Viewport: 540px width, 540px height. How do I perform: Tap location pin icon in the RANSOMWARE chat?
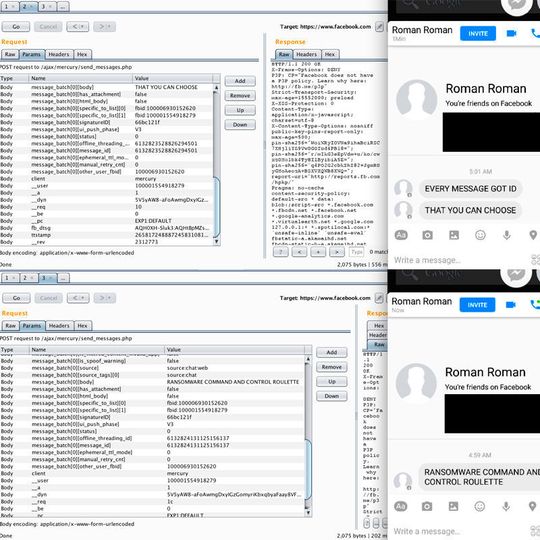pos(532,506)
